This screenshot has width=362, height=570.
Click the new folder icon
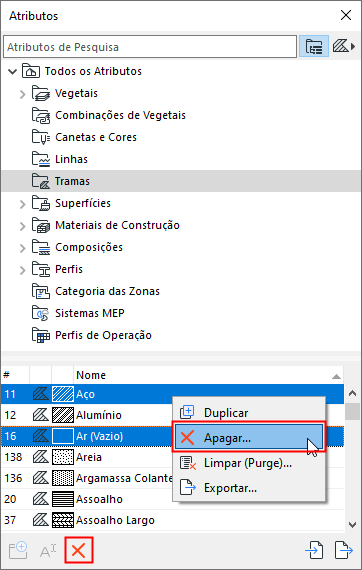(x=18, y=550)
